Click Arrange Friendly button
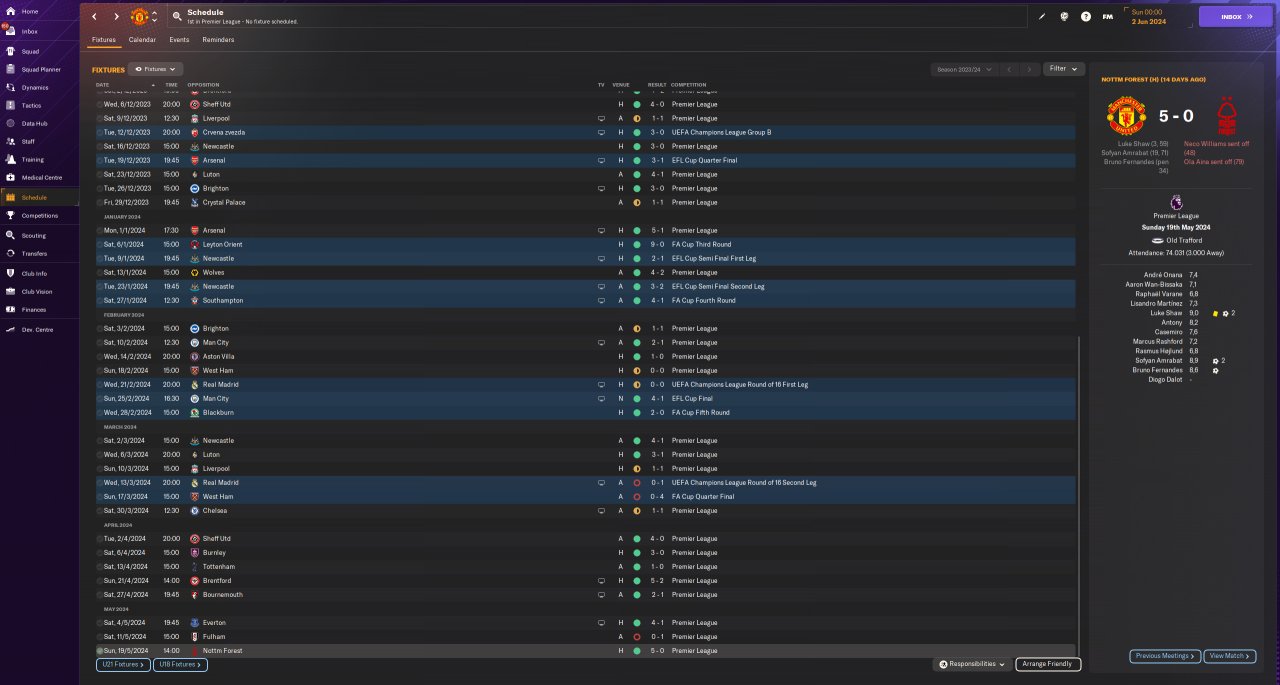 click(1048, 664)
